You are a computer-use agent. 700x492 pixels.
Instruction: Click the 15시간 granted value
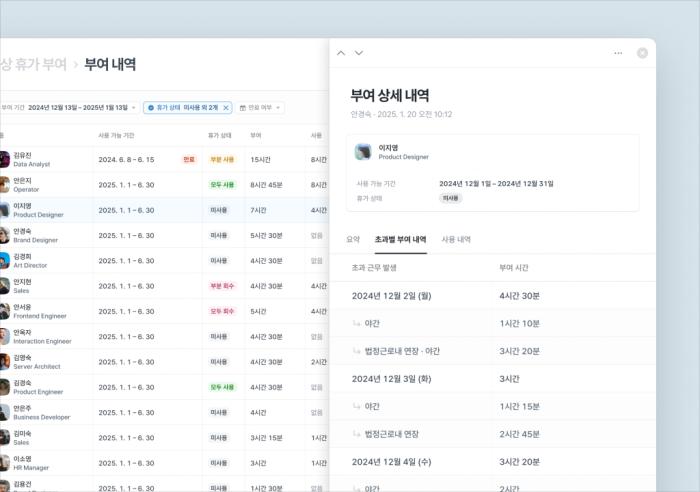coord(260,159)
